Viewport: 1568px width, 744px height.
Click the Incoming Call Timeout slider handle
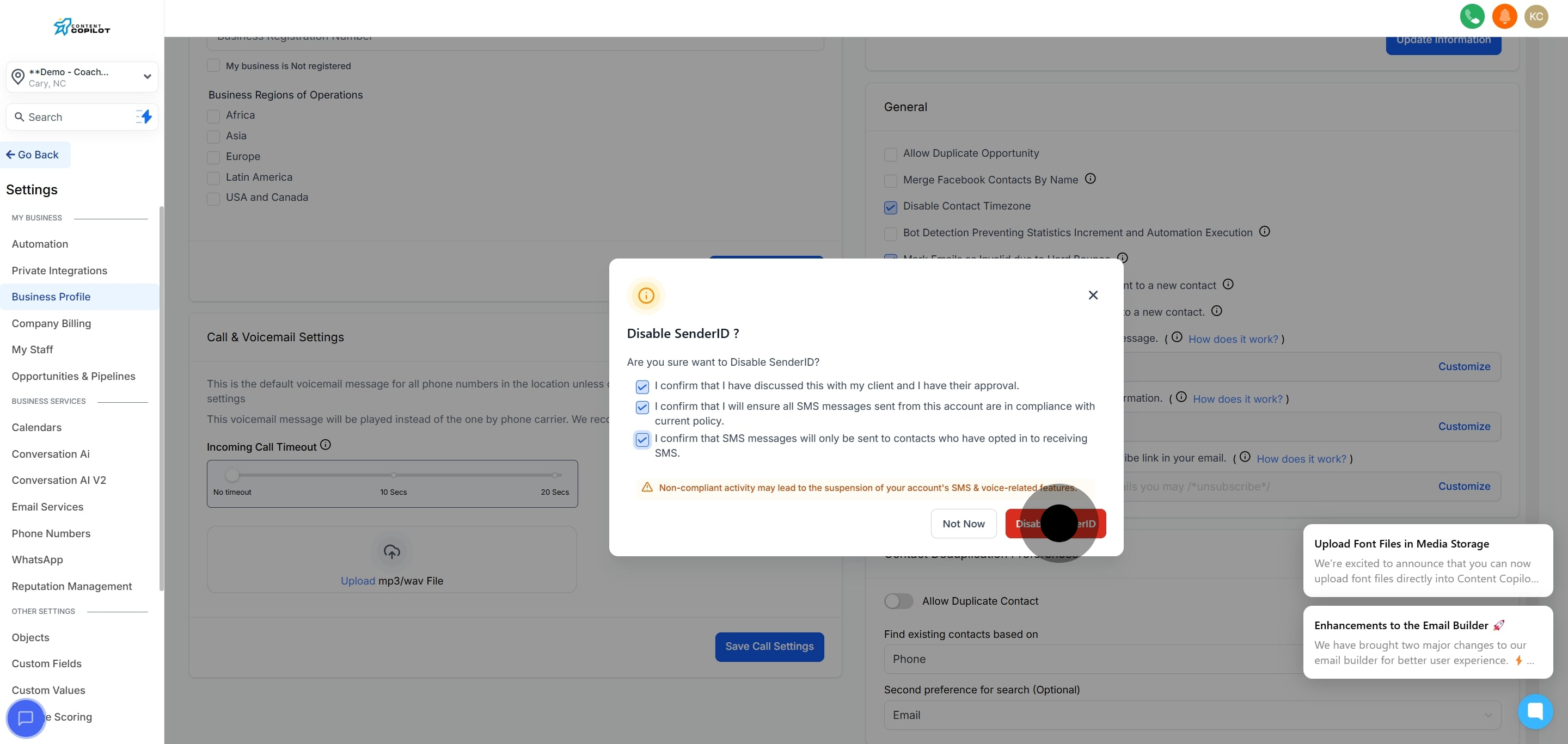[232, 475]
